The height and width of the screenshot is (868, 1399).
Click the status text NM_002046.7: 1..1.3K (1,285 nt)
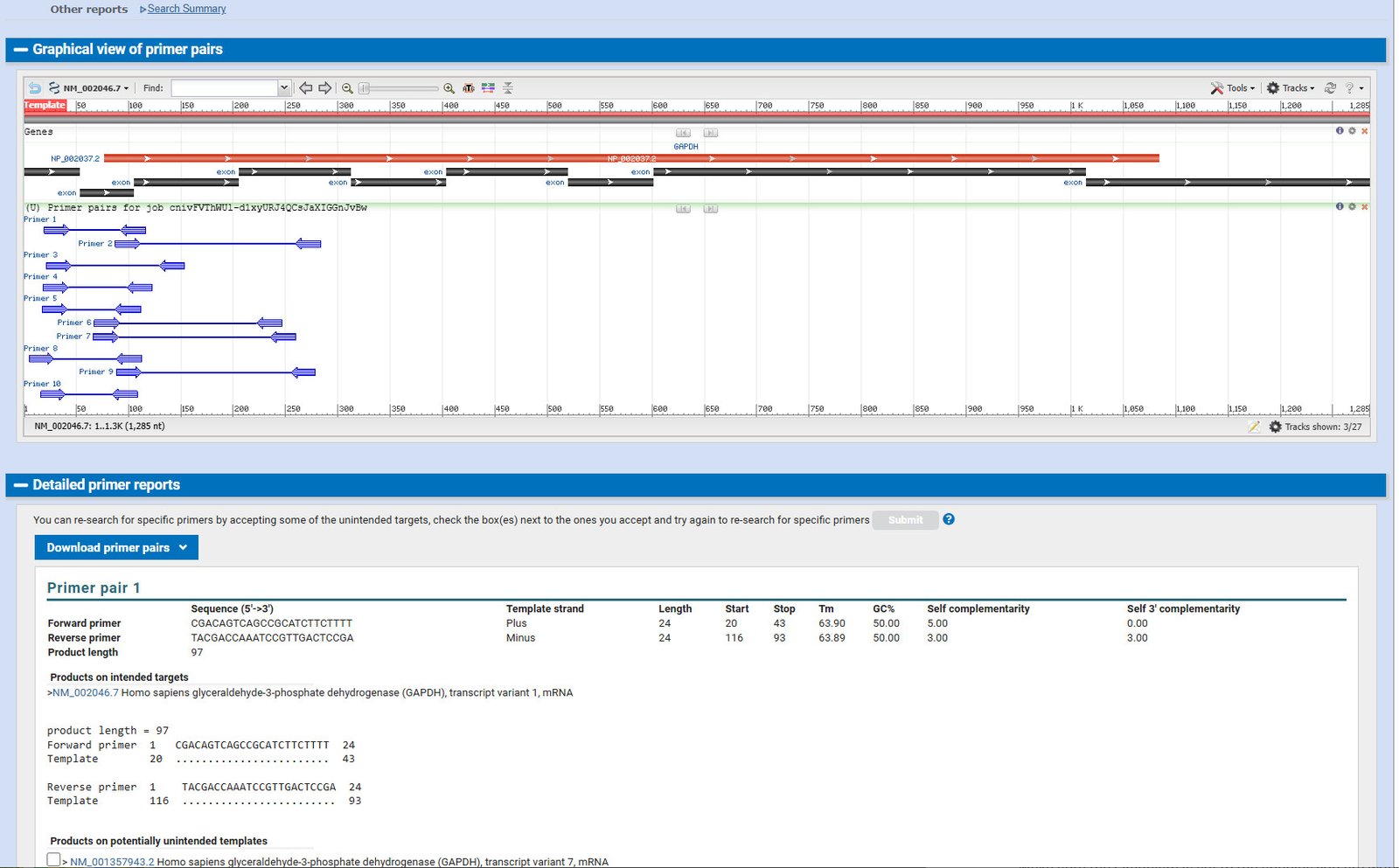[100, 427]
